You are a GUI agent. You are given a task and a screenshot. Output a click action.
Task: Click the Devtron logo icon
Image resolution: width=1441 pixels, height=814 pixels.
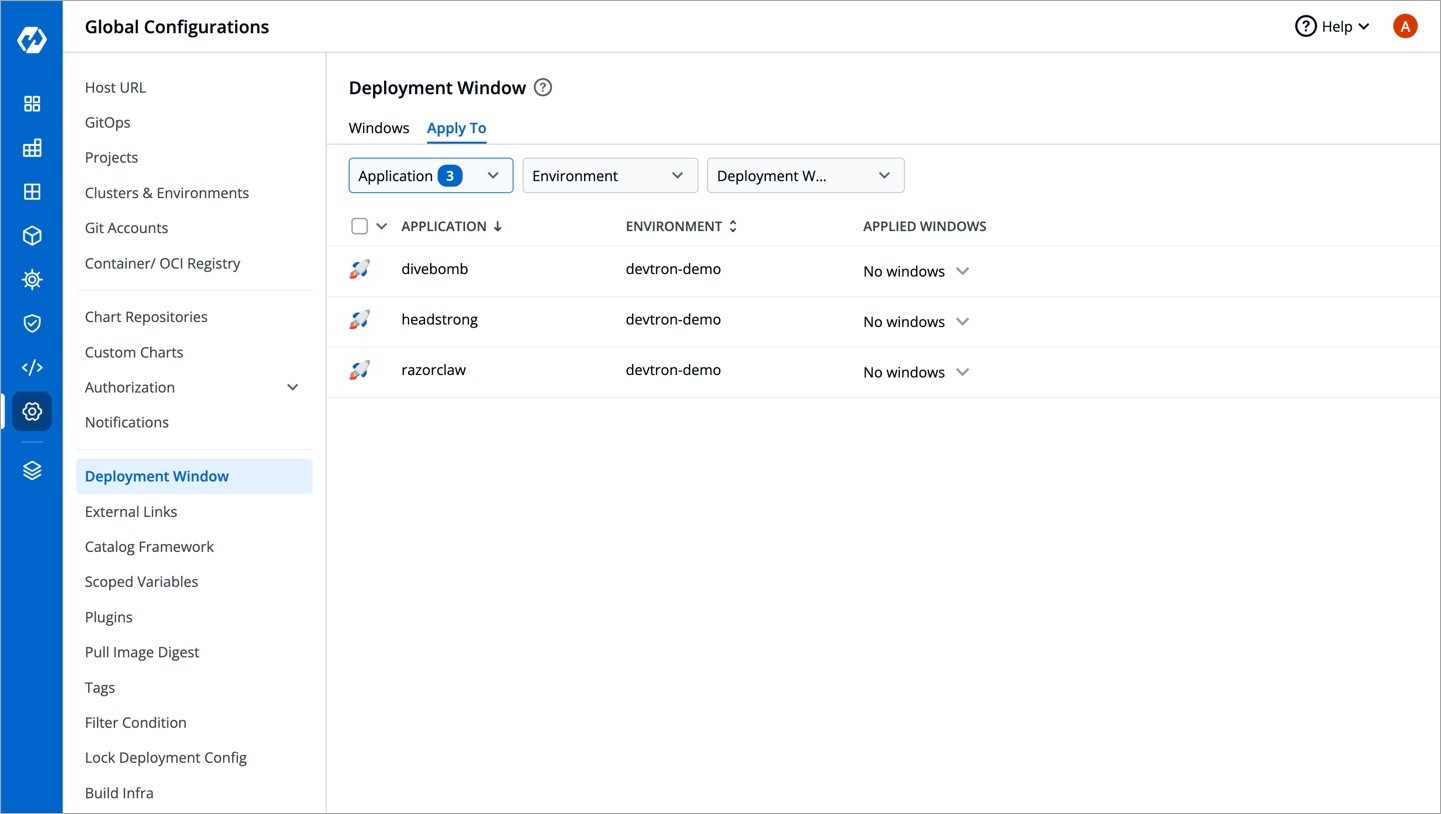(32, 41)
